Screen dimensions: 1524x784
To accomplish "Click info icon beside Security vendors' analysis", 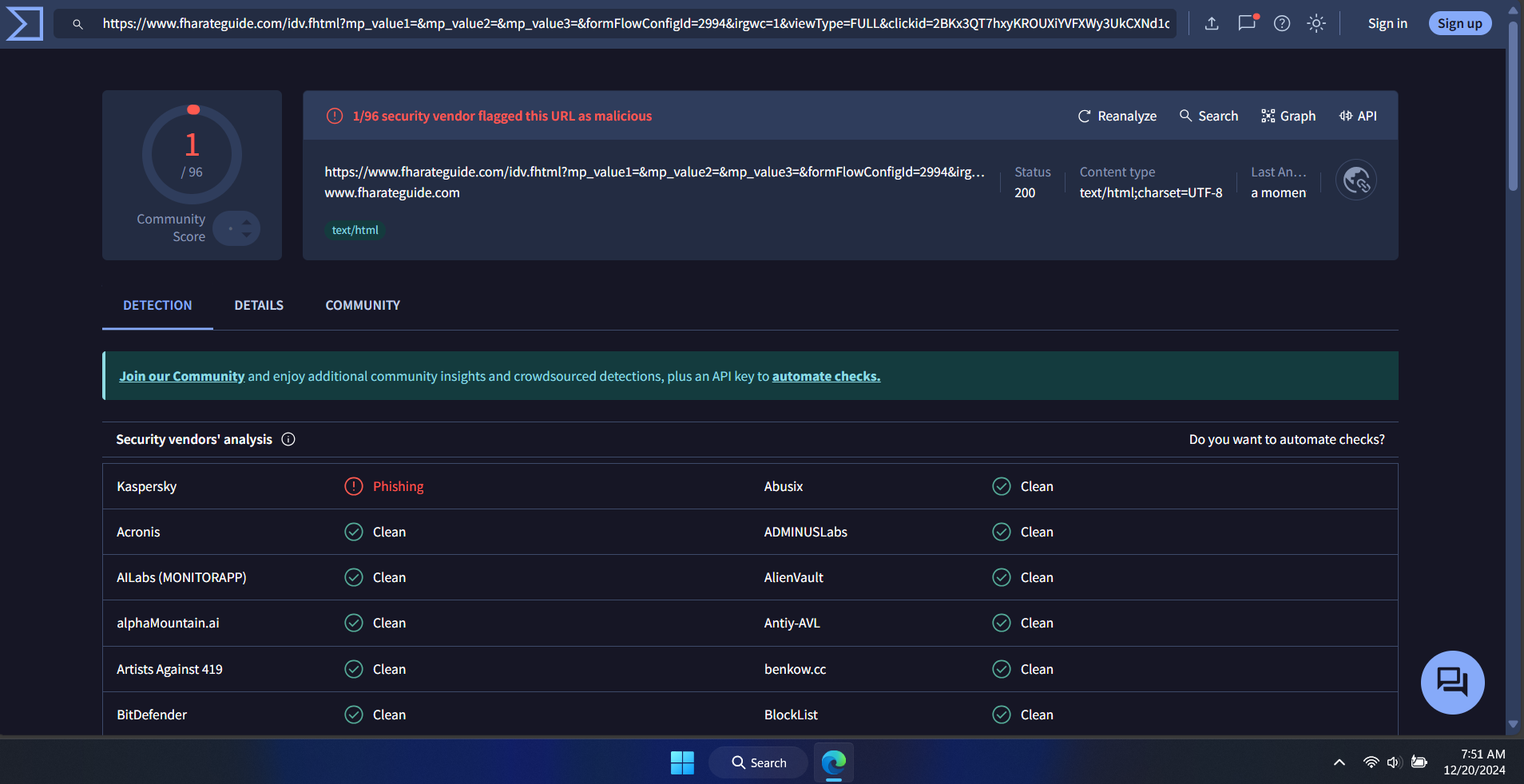I will [x=288, y=439].
